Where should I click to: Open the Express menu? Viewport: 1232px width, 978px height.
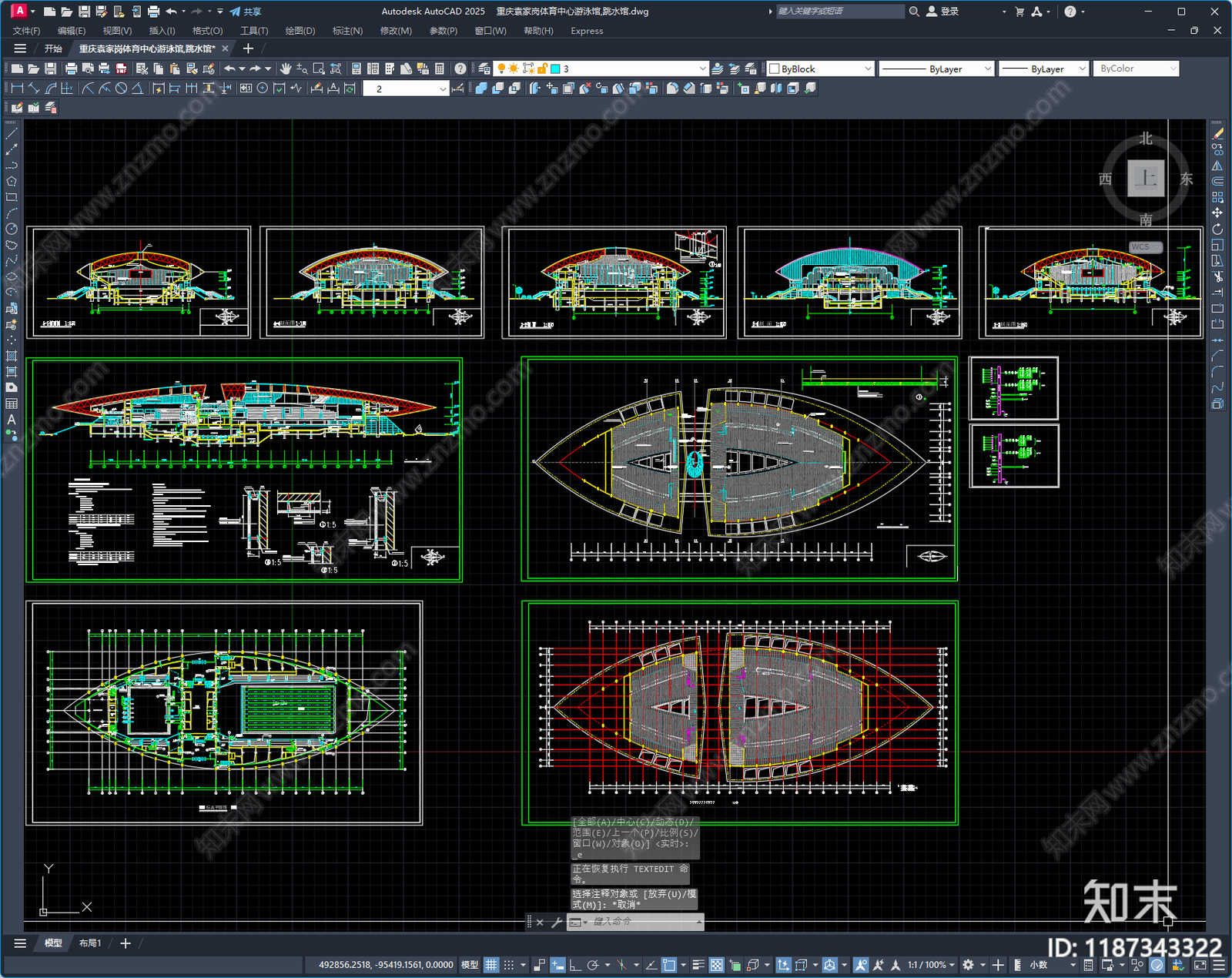click(x=587, y=31)
